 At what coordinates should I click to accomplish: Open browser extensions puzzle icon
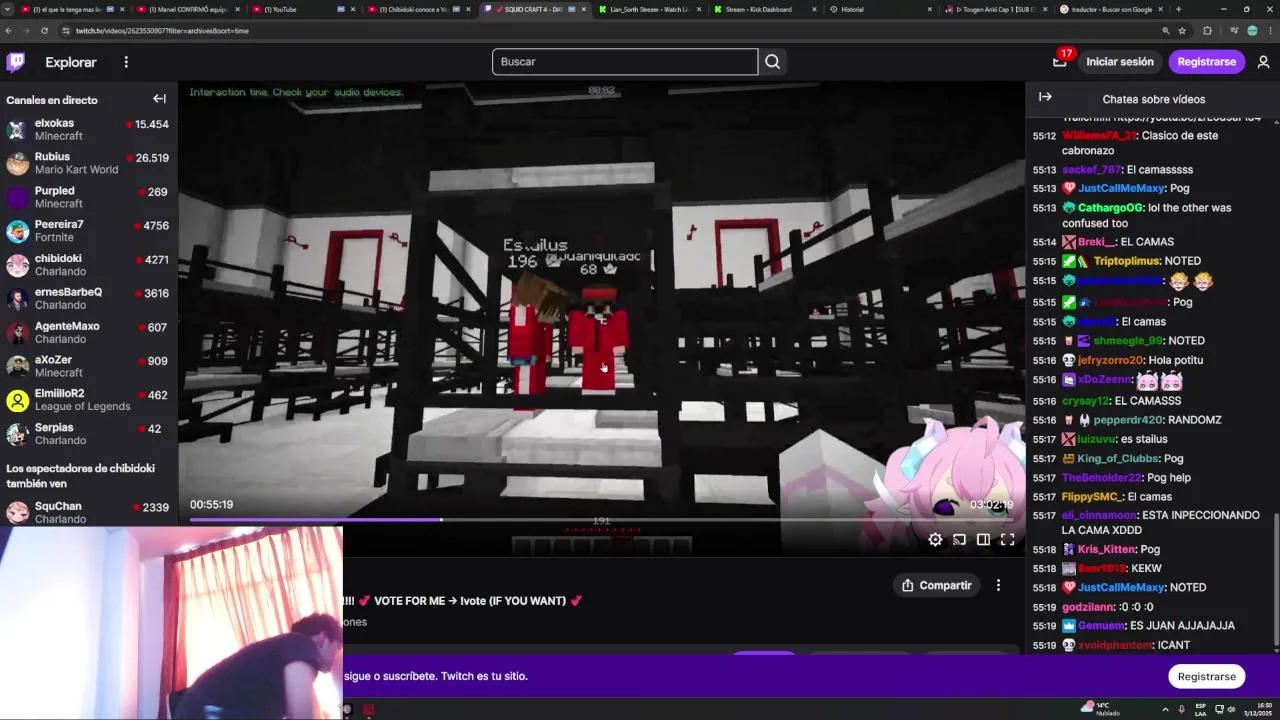tap(1207, 31)
